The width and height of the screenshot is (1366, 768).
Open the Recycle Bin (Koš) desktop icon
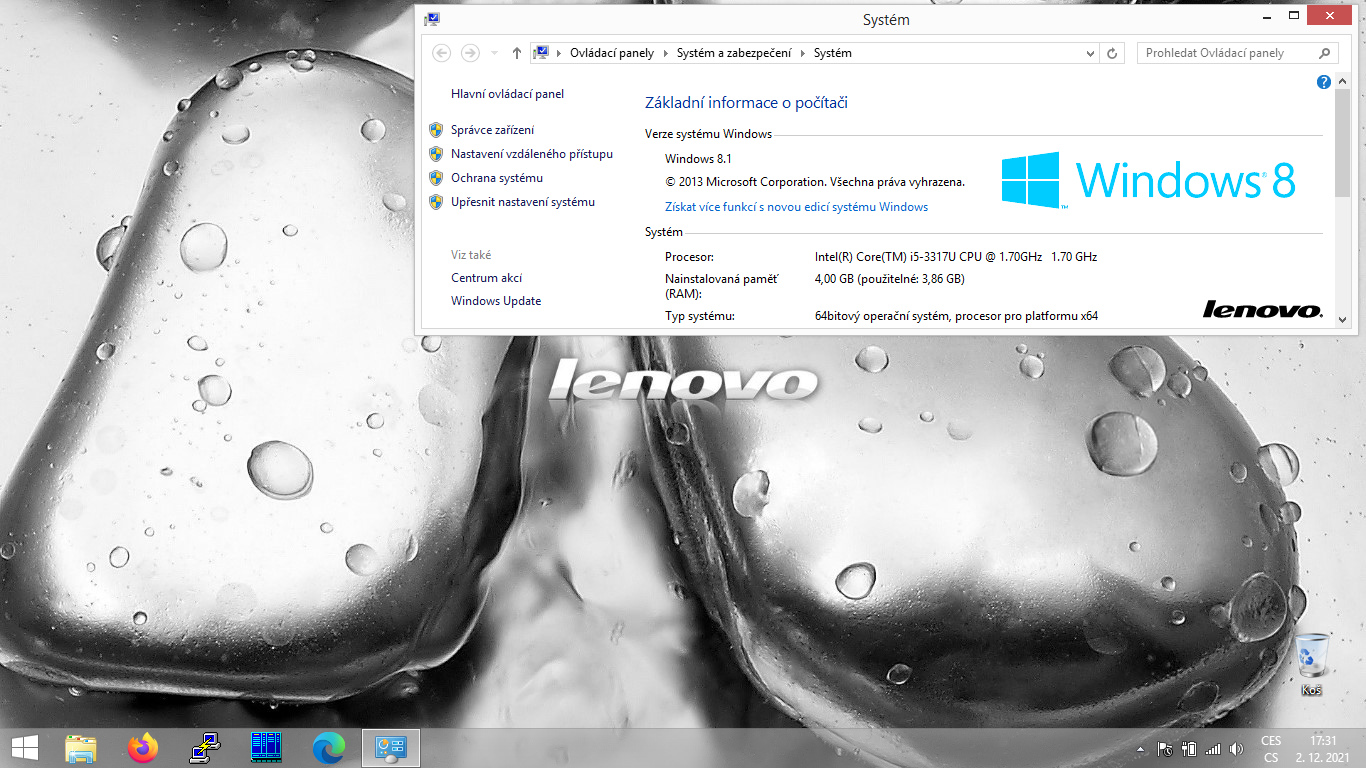tap(1311, 661)
